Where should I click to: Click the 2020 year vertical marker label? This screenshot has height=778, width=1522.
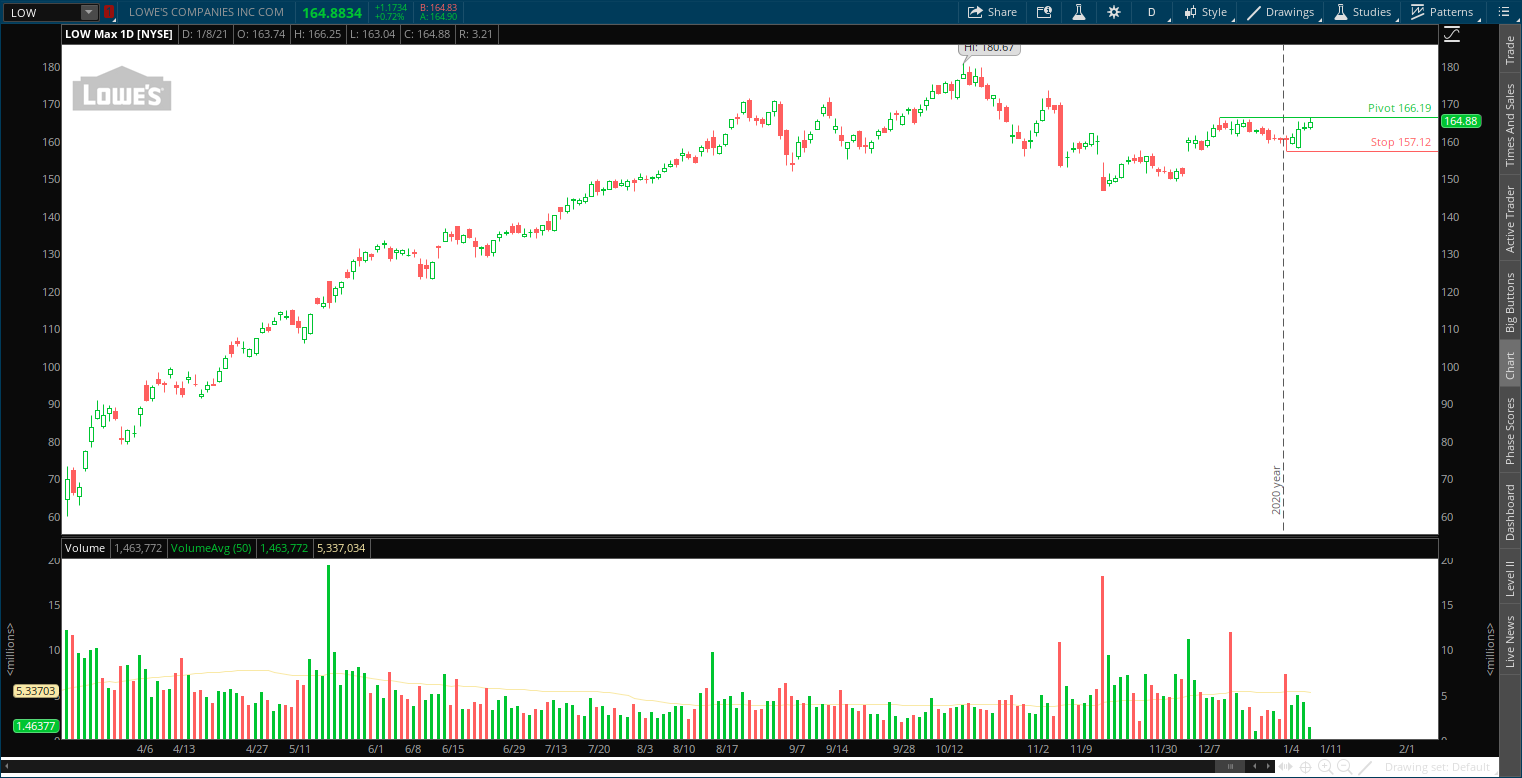1276,490
